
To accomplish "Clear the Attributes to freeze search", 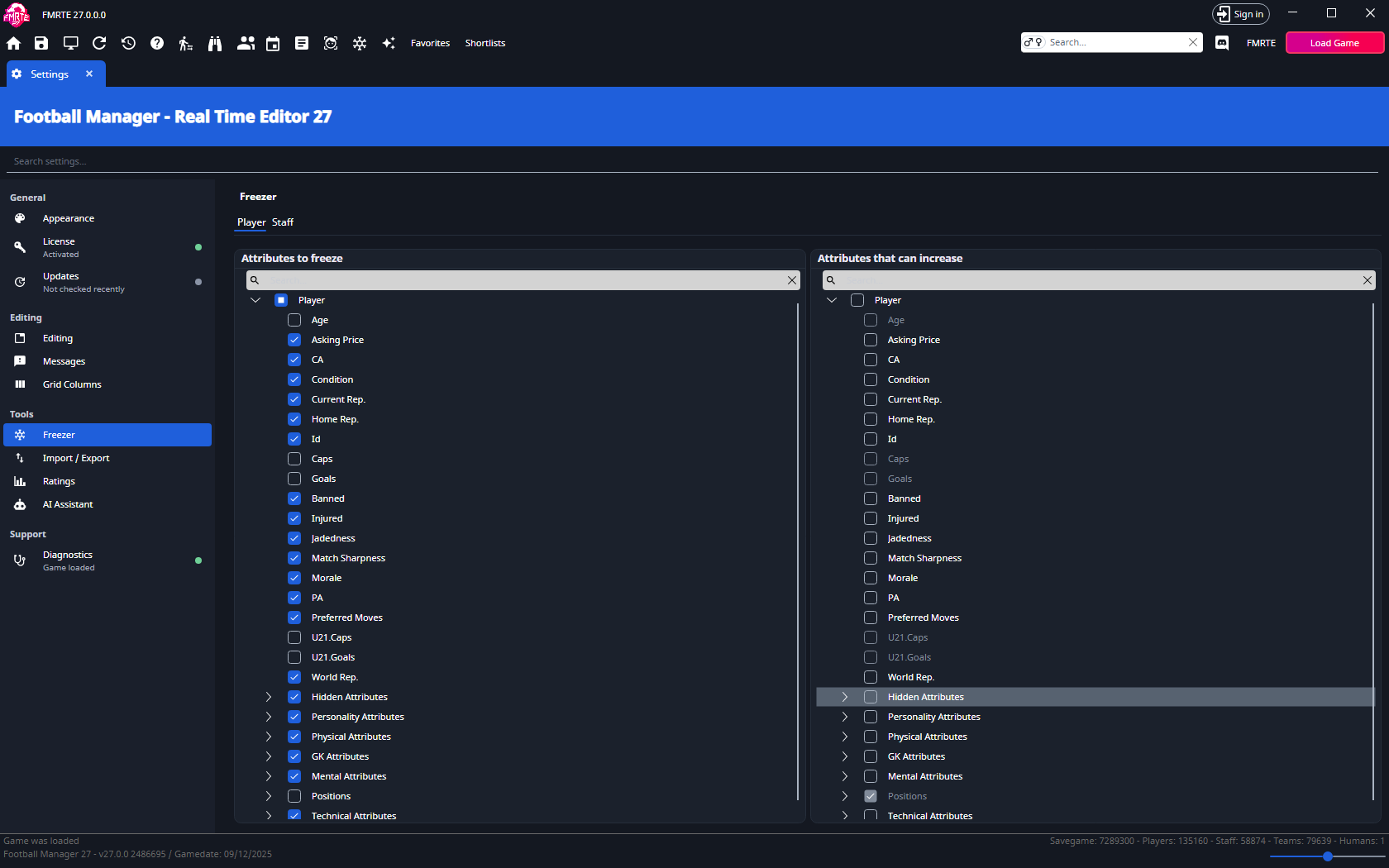I will pos(792,280).
